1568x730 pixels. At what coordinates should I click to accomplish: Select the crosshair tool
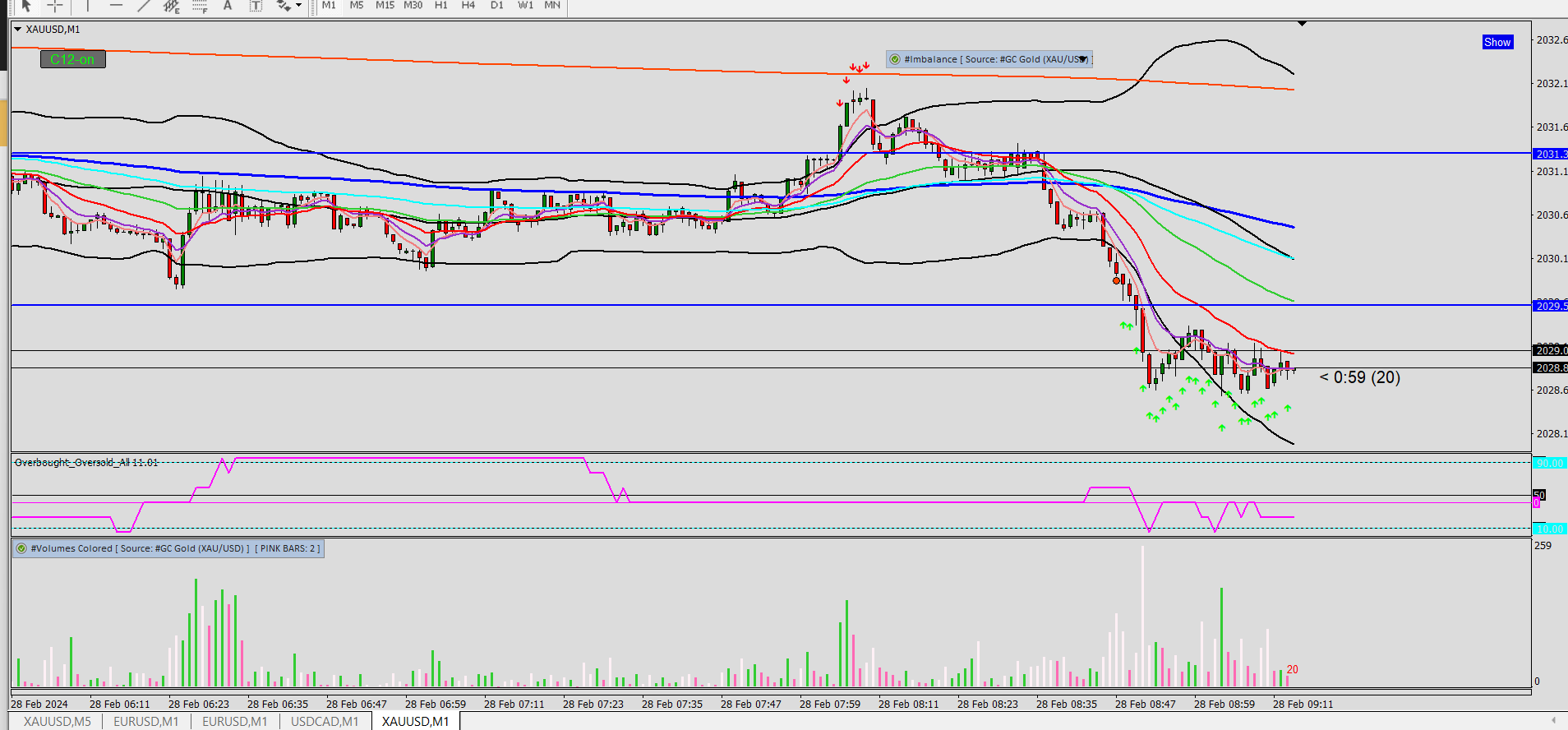coord(54,6)
